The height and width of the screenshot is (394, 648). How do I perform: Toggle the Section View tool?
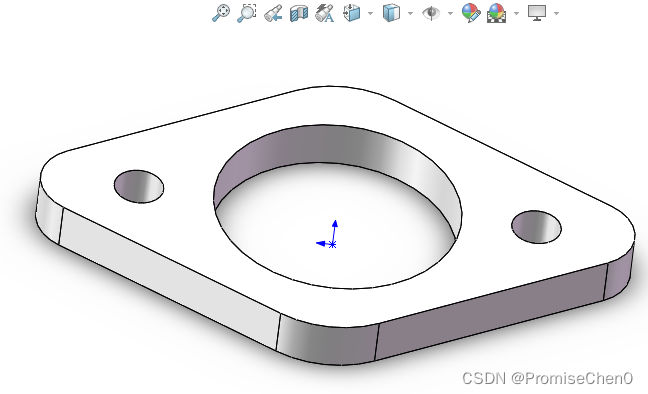pyautogui.click(x=299, y=13)
